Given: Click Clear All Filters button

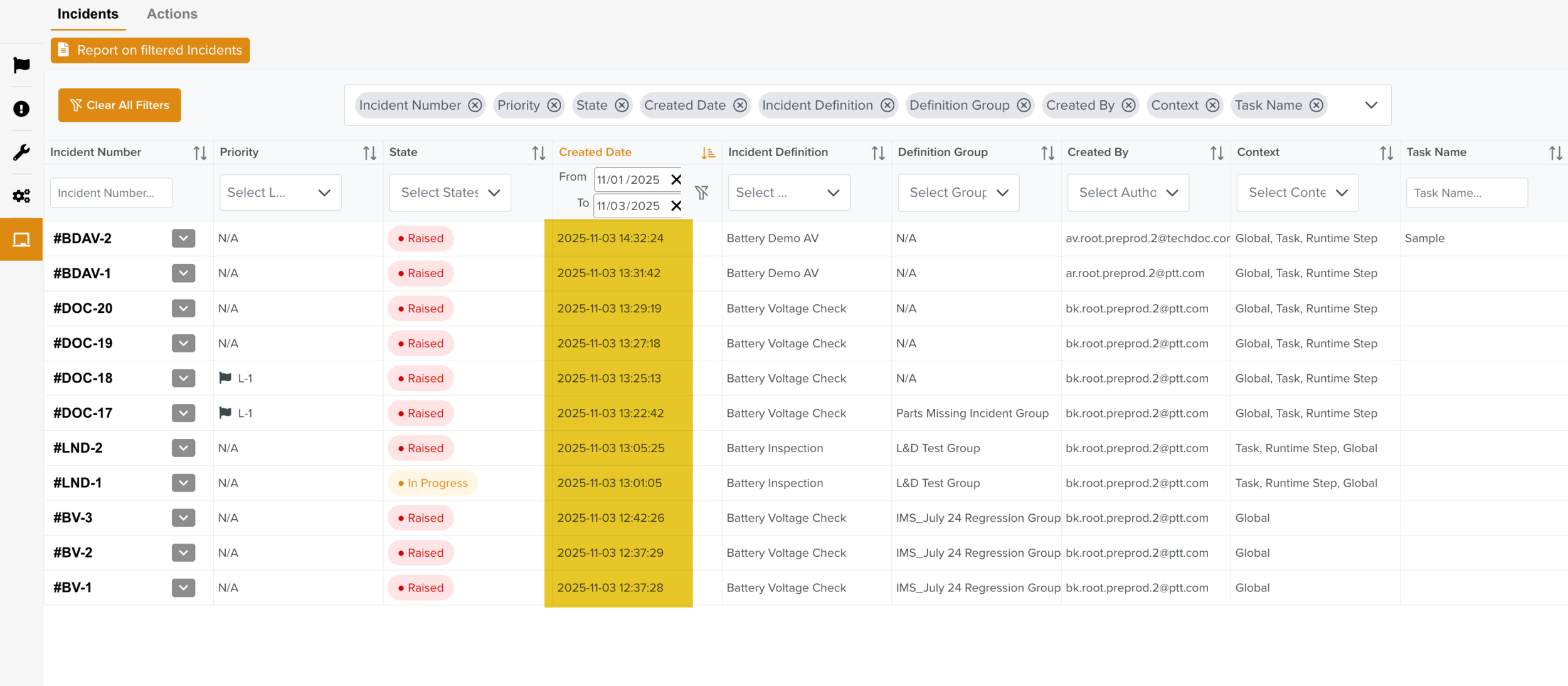Looking at the screenshot, I should click(x=119, y=105).
